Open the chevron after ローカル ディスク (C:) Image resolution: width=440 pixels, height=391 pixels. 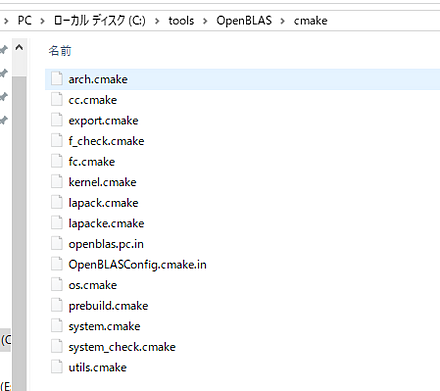point(157,21)
